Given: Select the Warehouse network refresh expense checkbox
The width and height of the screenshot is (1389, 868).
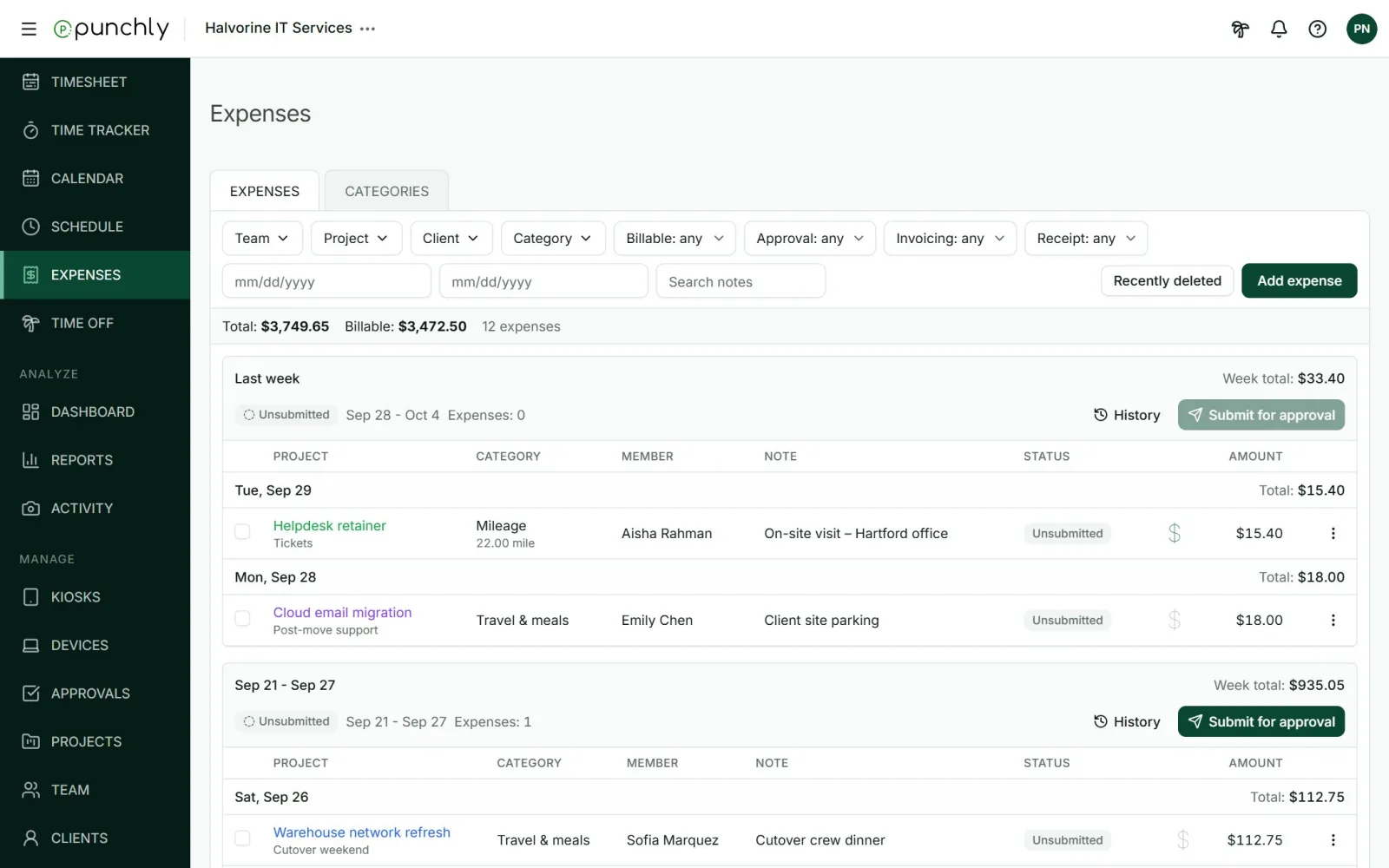Looking at the screenshot, I should [242, 838].
